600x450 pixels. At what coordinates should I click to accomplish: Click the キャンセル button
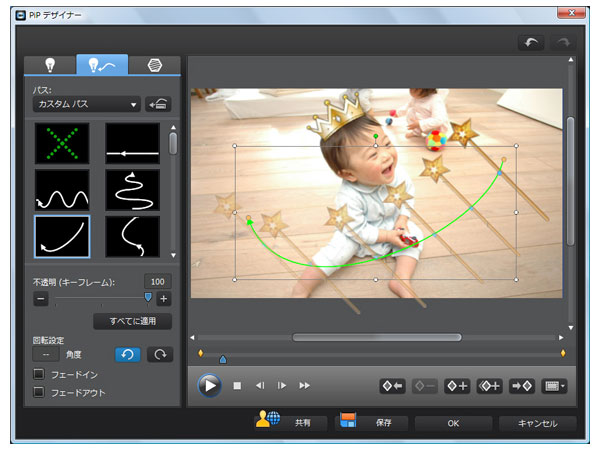pyautogui.click(x=537, y=423)
